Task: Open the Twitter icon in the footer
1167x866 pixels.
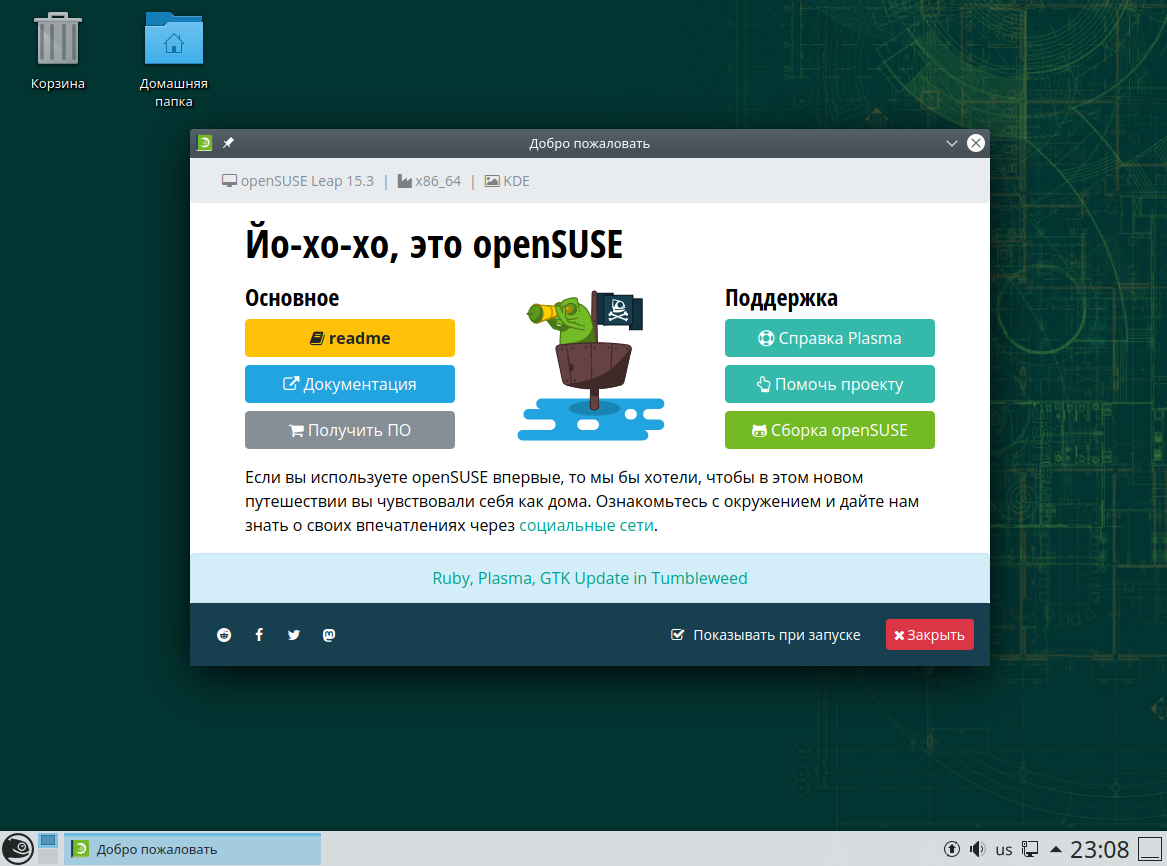Action: (294, 635)
